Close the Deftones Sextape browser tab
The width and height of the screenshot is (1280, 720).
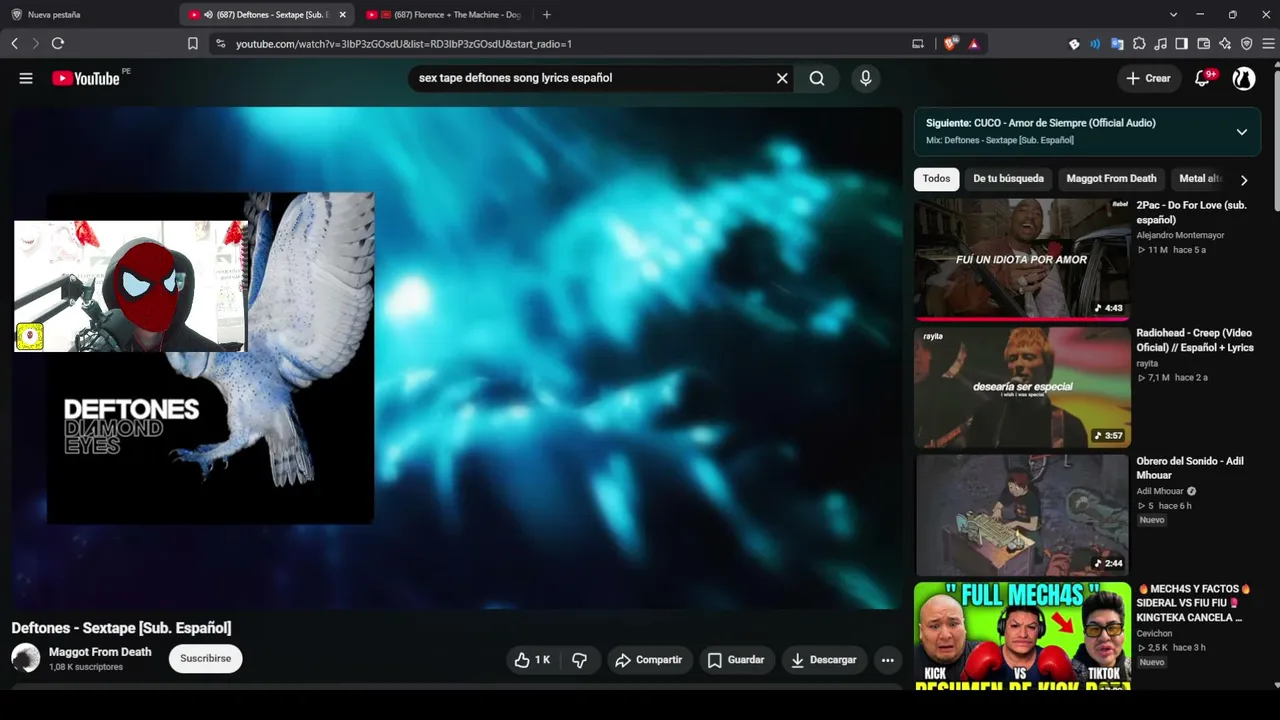tap(343, 15)
